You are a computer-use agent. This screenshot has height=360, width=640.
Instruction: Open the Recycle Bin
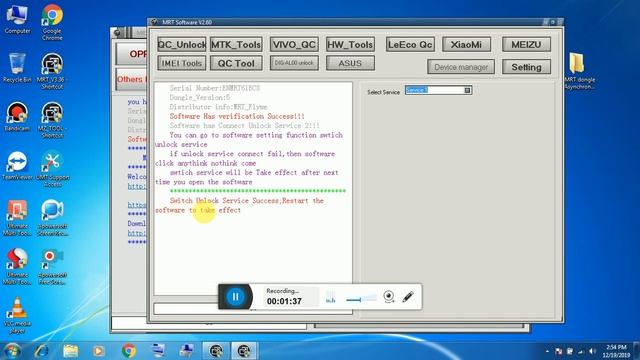[17, 68]
